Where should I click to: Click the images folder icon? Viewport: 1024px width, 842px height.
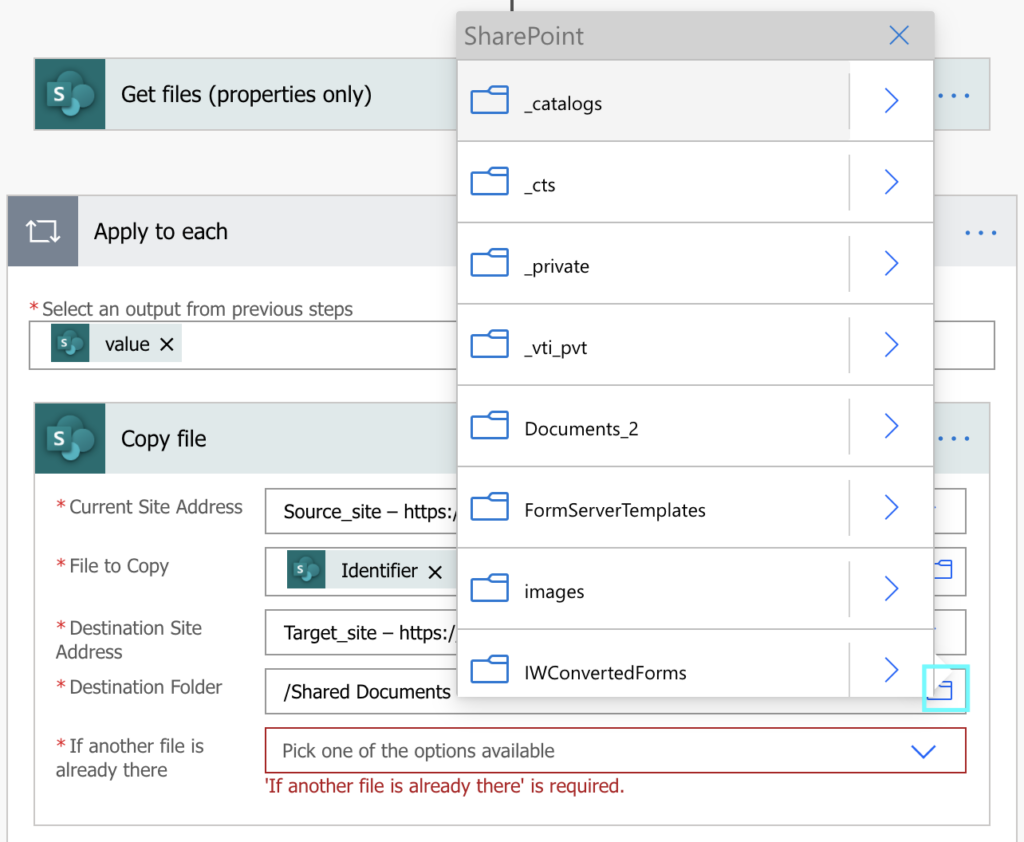tap(489, 588)
